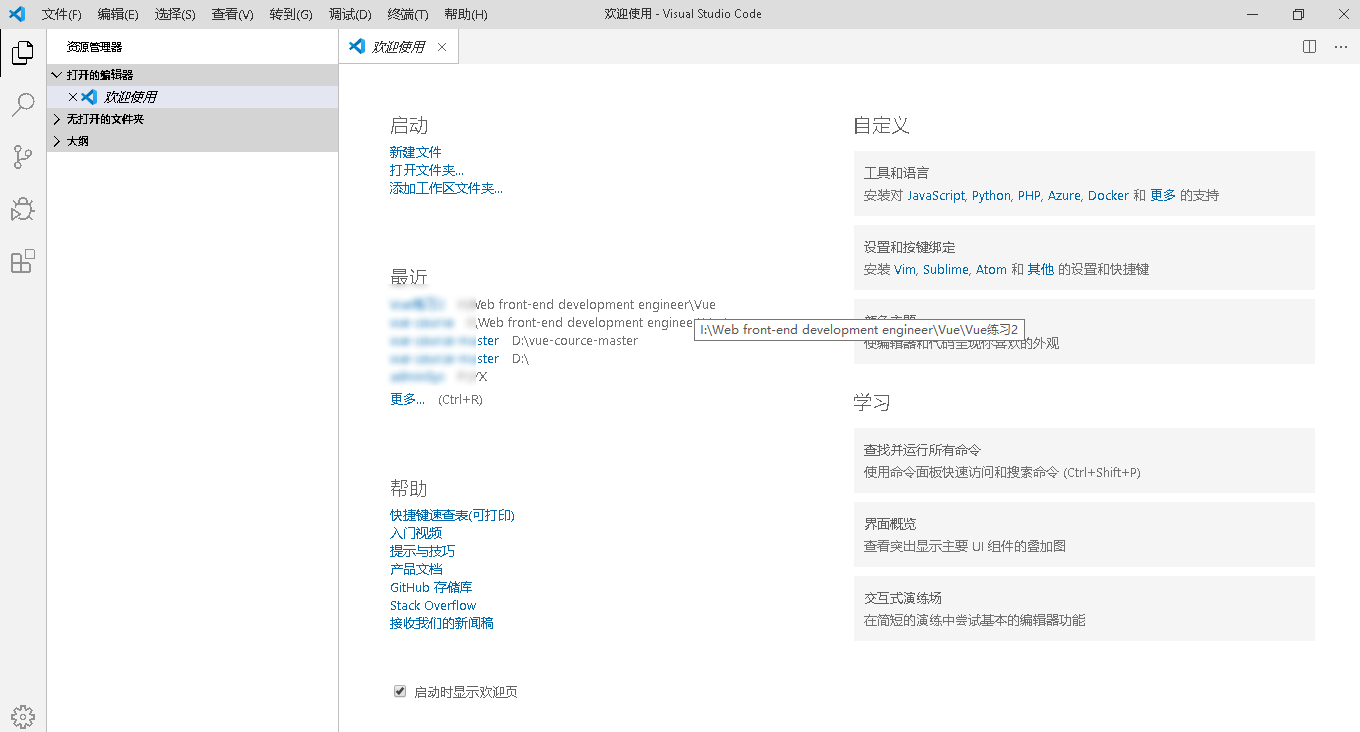This screenshot has height=732, width=1360.
Task: Click VS Code logo in title bar
Action: [x=17, y=14]
